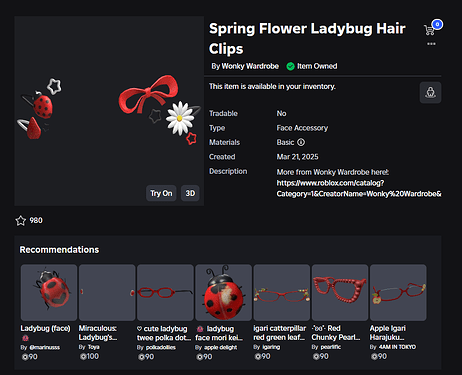Open ladybug face mori kei thumbnail
Image resolution: width=462 pixels, height=375 pixels.
tap(223, 293)
